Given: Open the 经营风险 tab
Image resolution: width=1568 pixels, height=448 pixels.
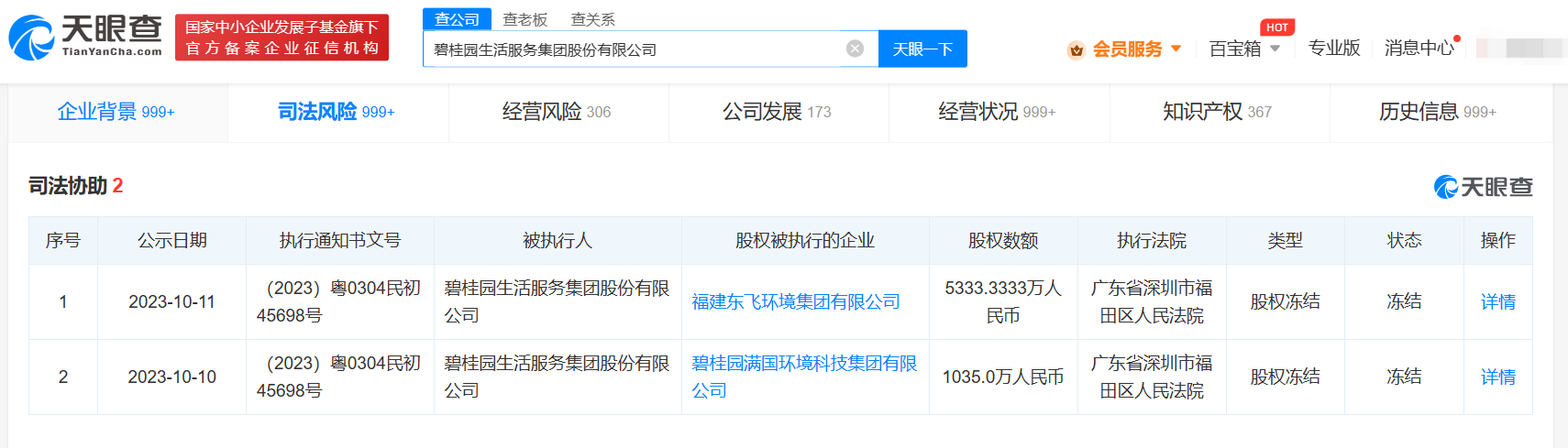Looking at the screenshot, I should click(557, 112).
